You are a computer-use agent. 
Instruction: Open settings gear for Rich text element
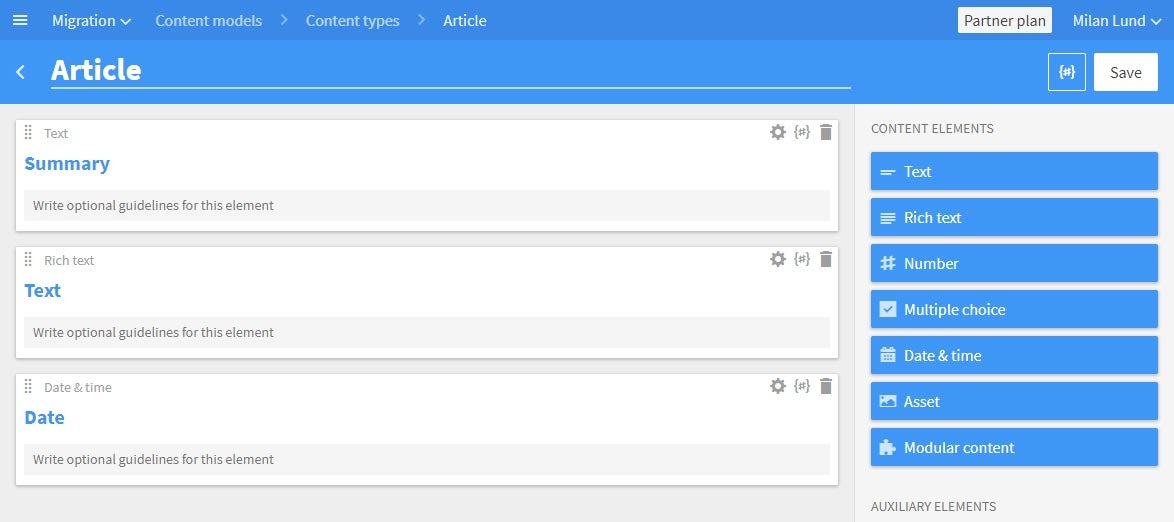pos(778,259)
